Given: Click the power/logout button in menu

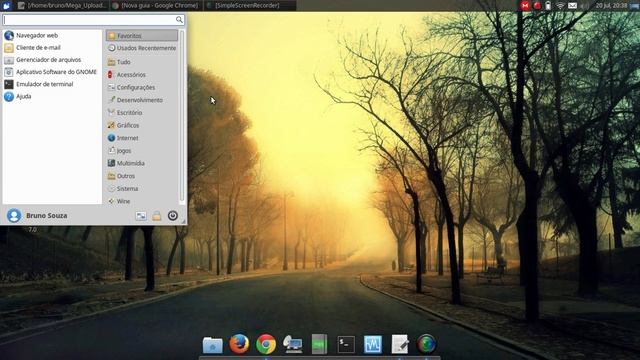Looking at the screenshot, I should click(173, 216).
